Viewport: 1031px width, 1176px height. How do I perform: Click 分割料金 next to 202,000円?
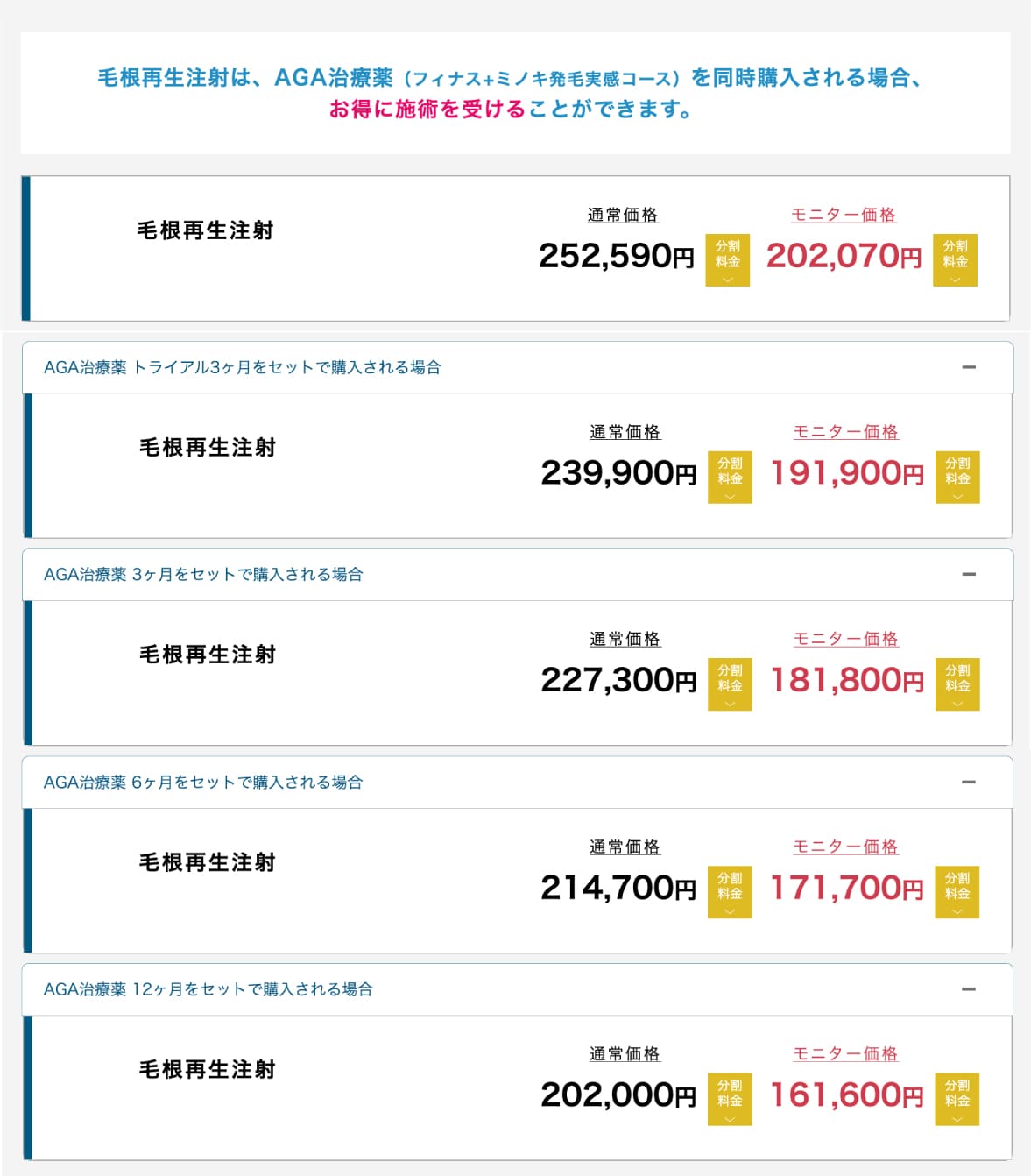point(730,1099)
